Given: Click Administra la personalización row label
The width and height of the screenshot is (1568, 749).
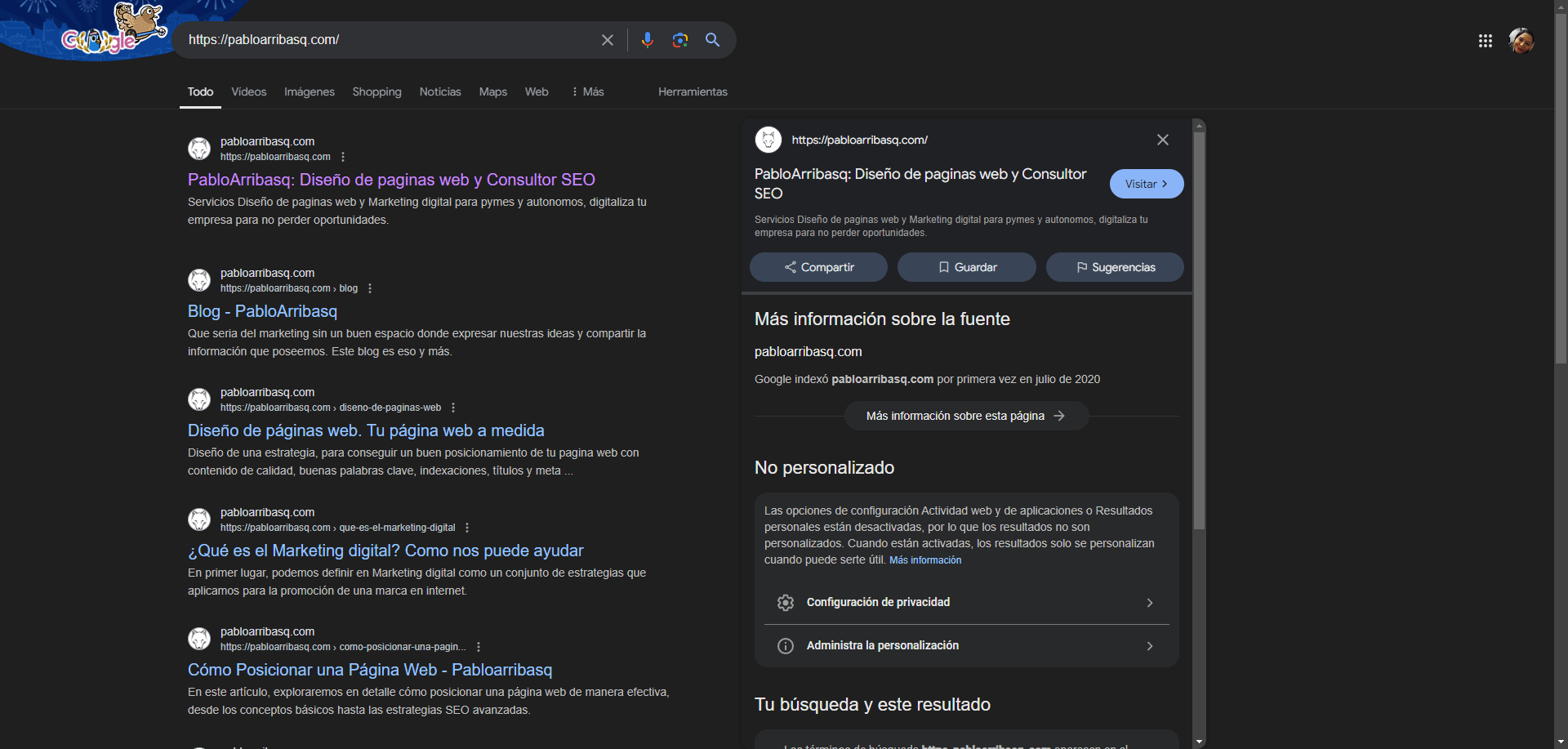Looking at the screenshot, I should (x=883, y=646).
